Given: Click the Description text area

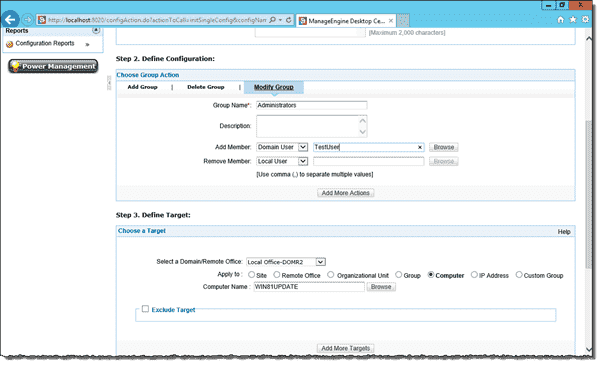Looking at the screenshot, I should click(x=311, y=126).
